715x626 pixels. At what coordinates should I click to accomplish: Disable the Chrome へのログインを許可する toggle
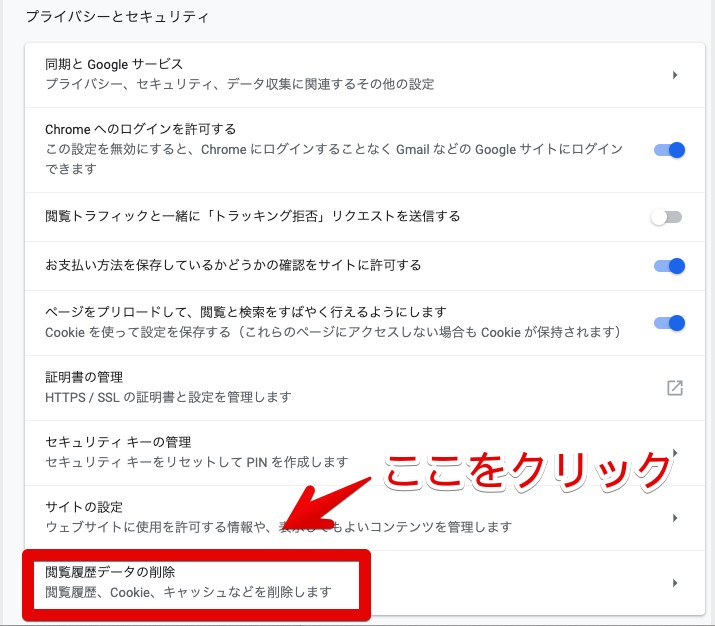click(x=668, y=150)
